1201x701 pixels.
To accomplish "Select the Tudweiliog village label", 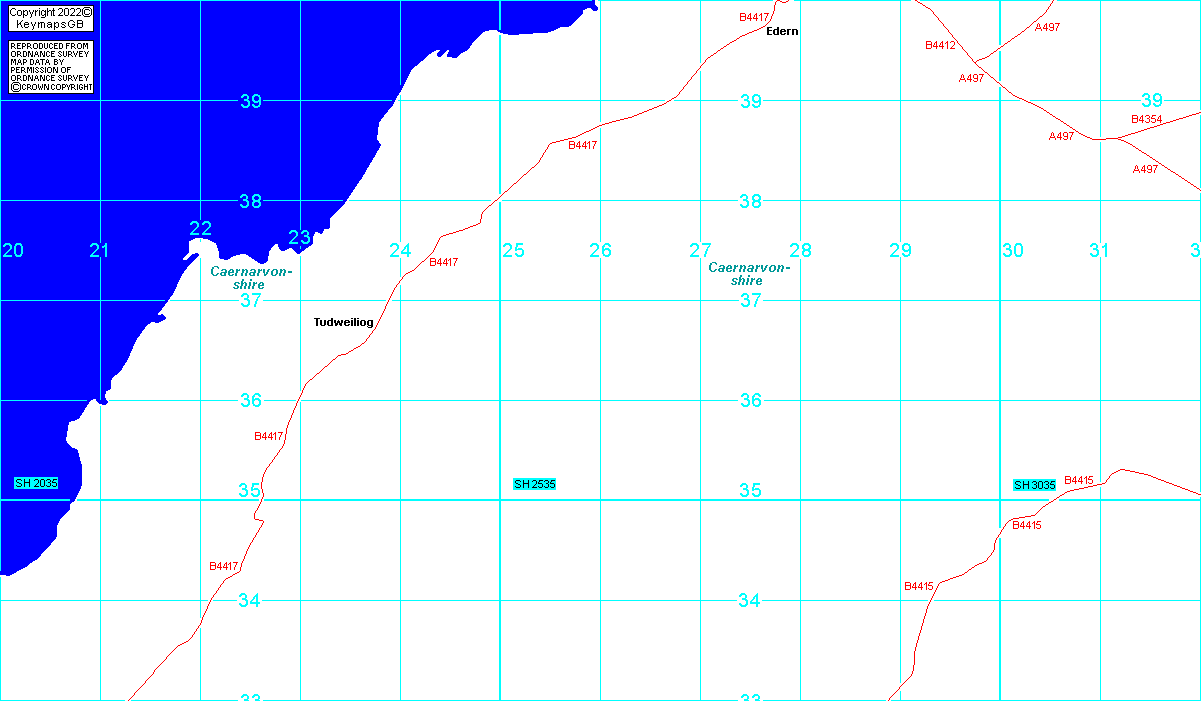I will pyautogui.click(x=343, y=323).
